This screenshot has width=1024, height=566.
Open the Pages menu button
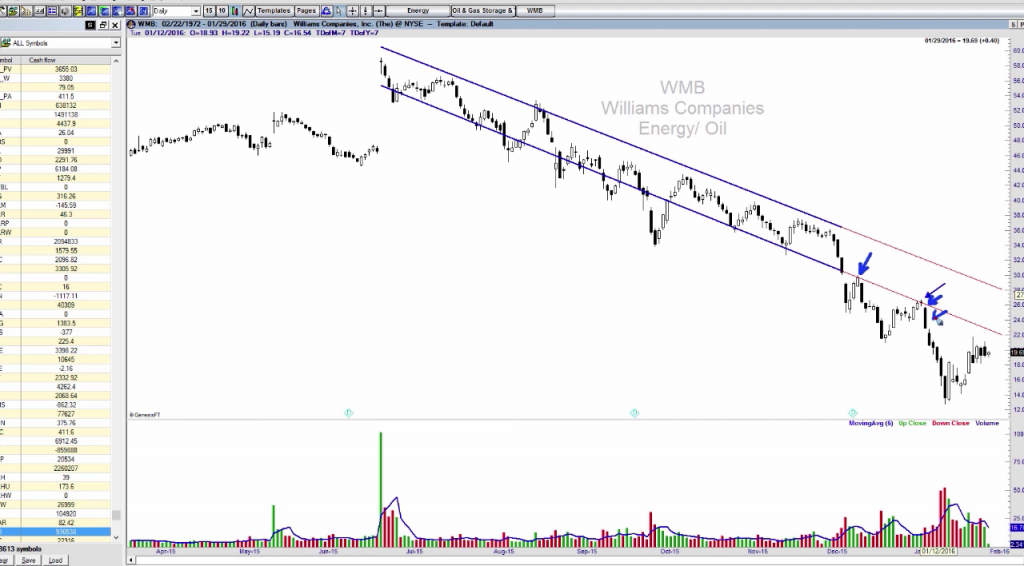click(306, 11)
